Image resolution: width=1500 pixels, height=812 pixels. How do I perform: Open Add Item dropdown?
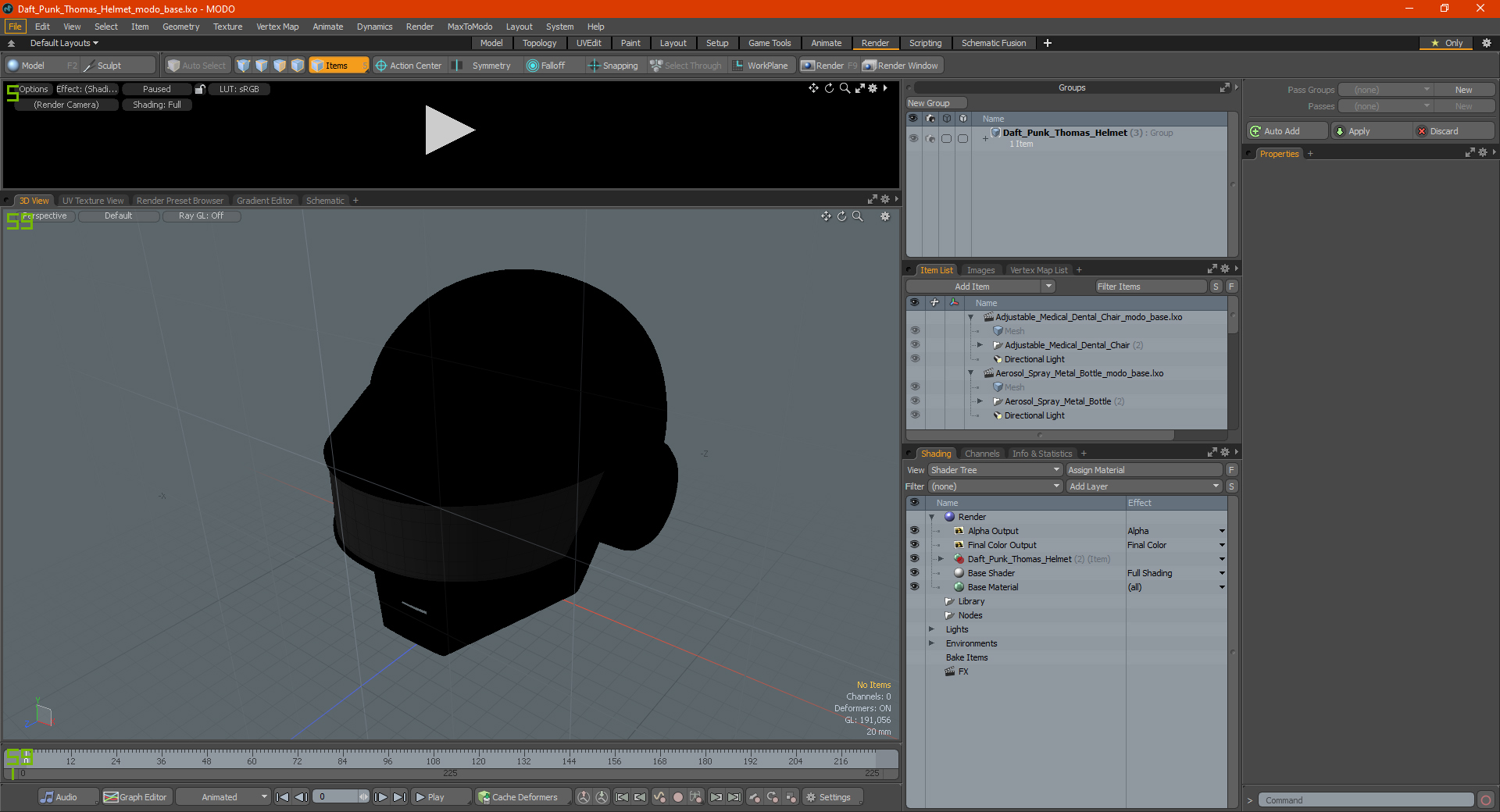click(x=981, y=287)
